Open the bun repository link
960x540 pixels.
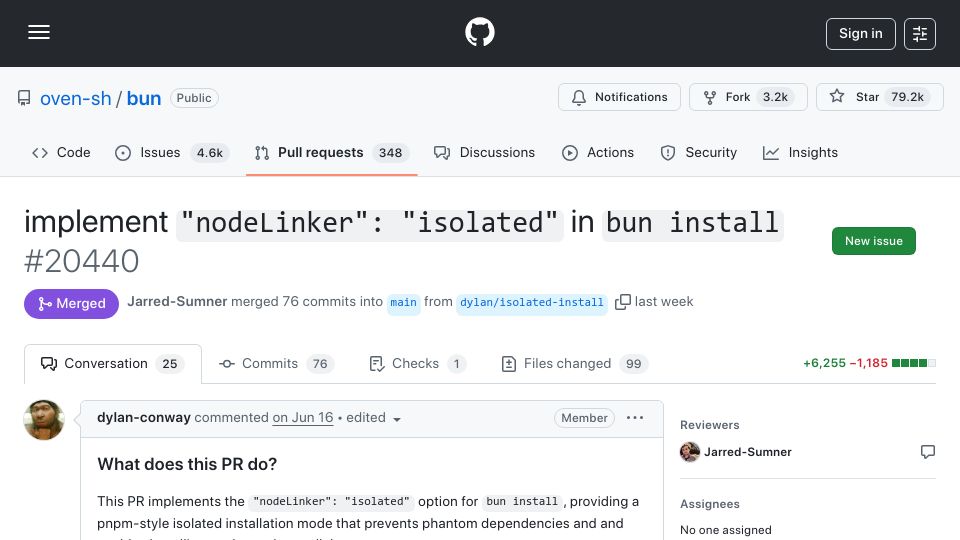click(x=144, y=99)
